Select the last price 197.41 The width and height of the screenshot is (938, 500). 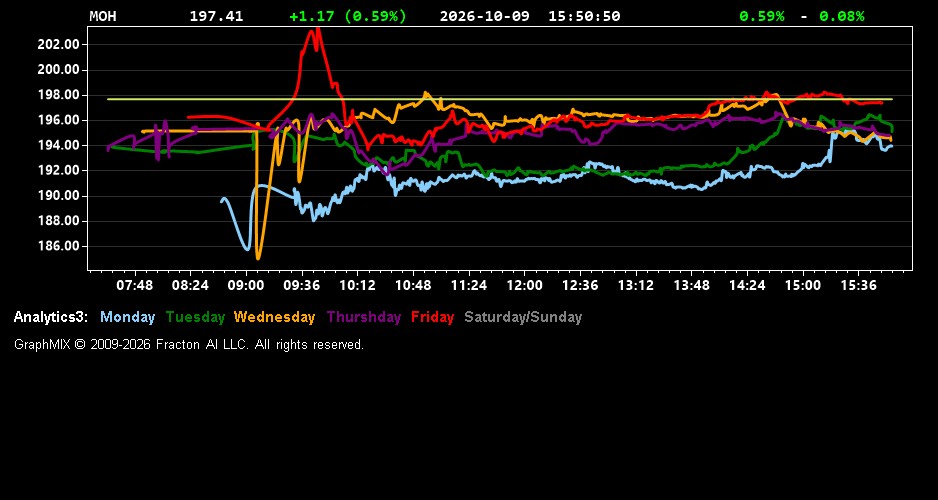(x=217, y=16)
